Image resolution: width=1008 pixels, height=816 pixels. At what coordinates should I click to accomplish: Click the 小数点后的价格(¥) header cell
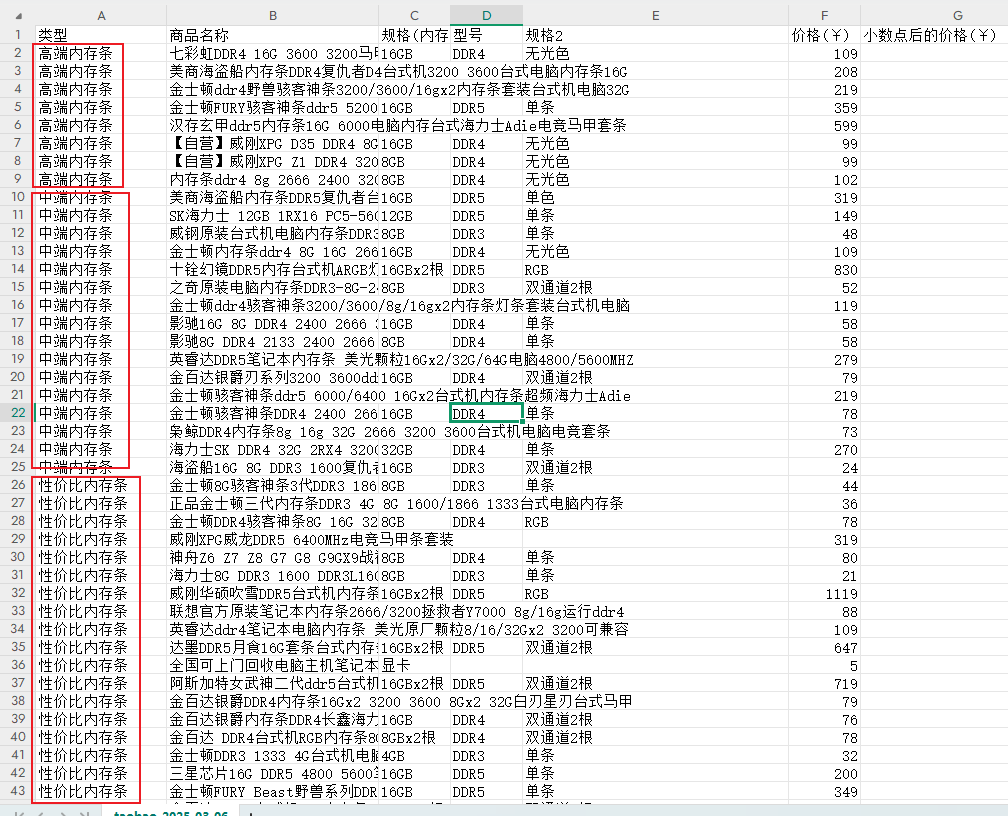coord(934,35)
